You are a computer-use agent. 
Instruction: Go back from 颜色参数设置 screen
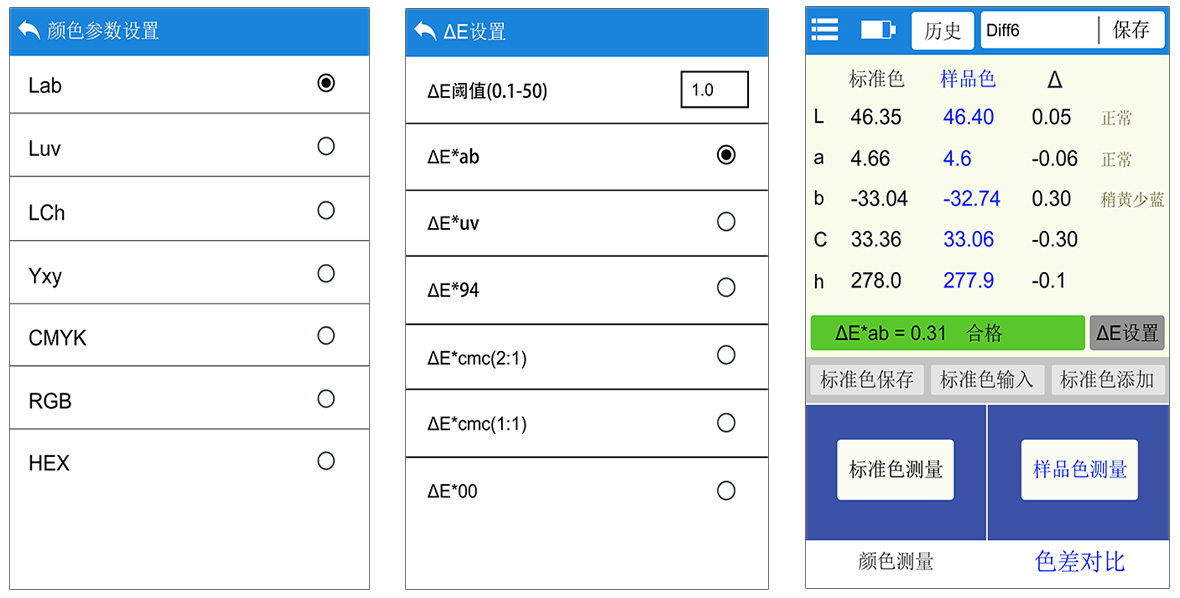29,30
